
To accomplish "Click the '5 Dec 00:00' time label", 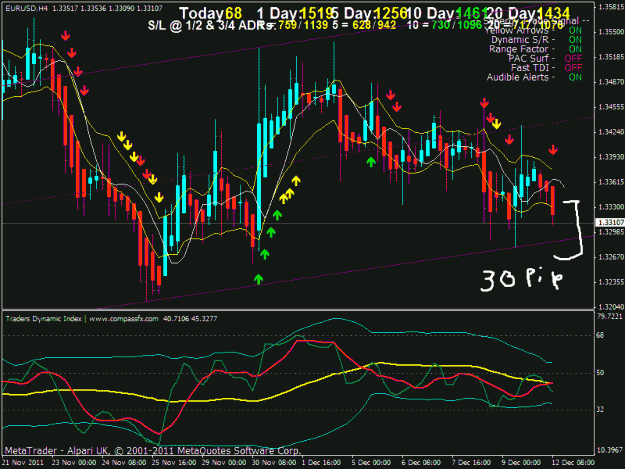I will click(x=371, y=462).
